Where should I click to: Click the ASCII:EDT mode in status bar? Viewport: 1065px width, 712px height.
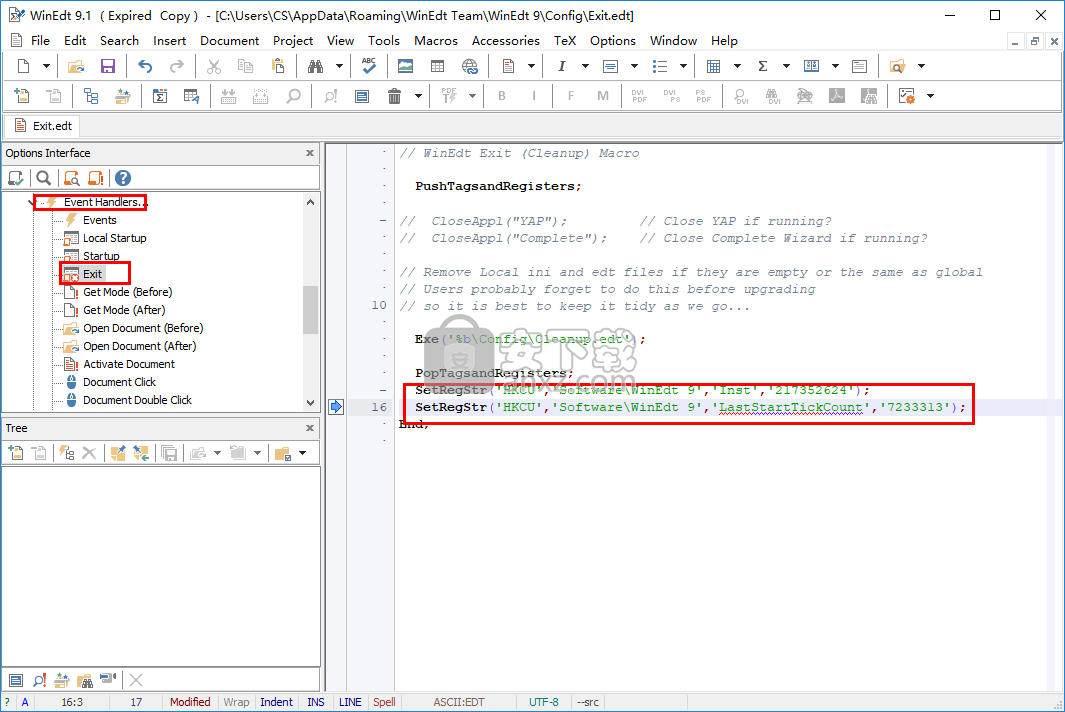coord(459,702)
